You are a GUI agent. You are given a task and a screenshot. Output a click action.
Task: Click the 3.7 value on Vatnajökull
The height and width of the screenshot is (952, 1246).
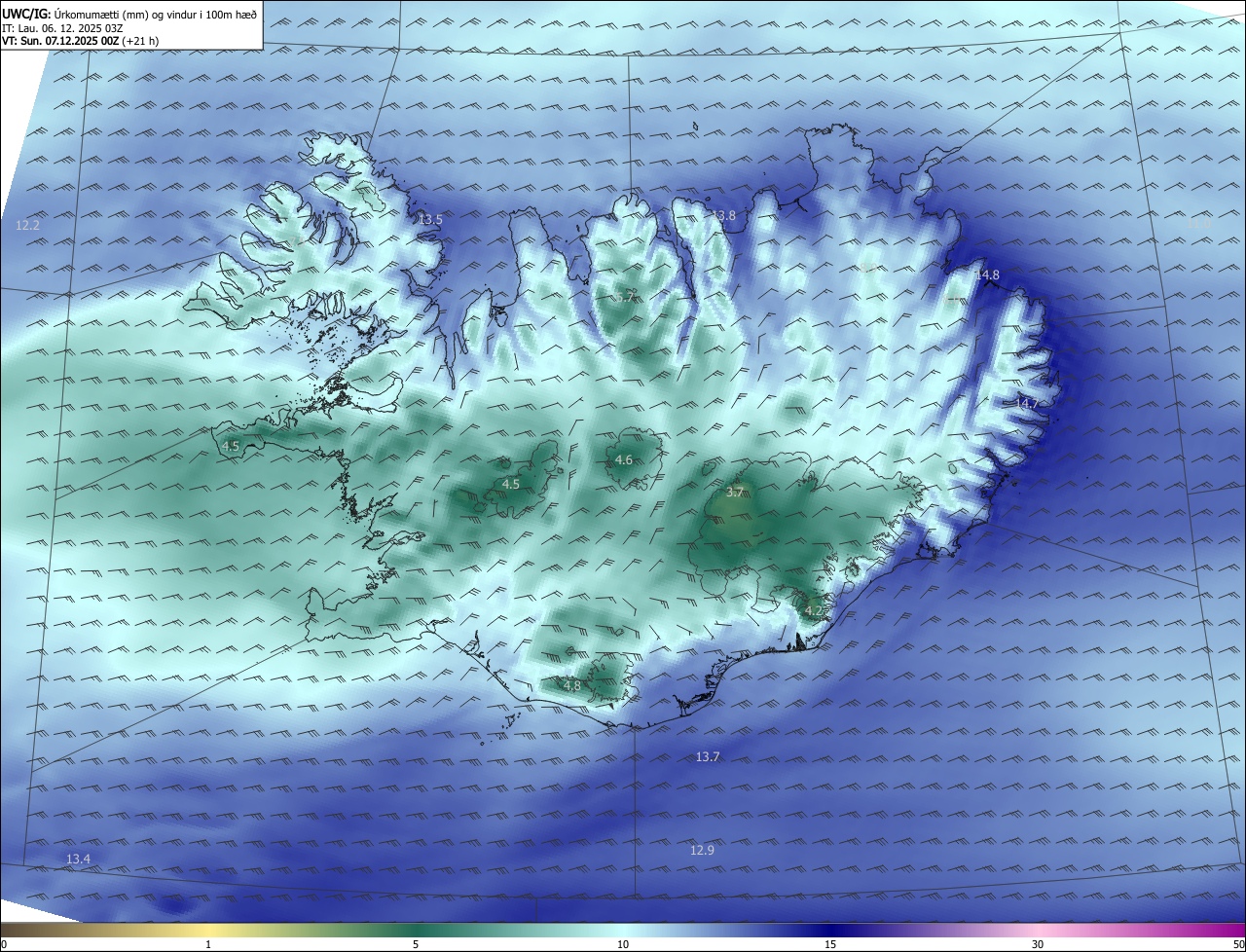tap(735, 493)
